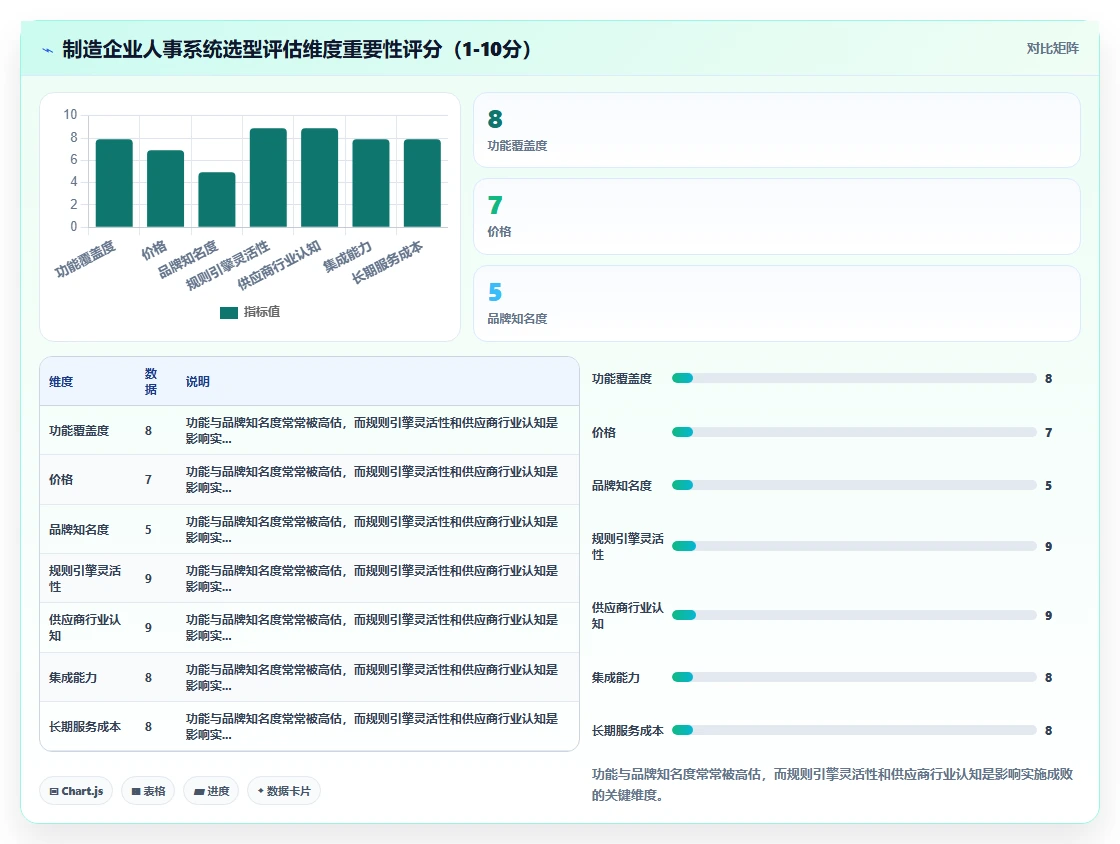Image resolution: width=1120 pixels, height=844 pixels.
Task: Select the 规则引擎灵活性 cell in the table
Action: 85,578
